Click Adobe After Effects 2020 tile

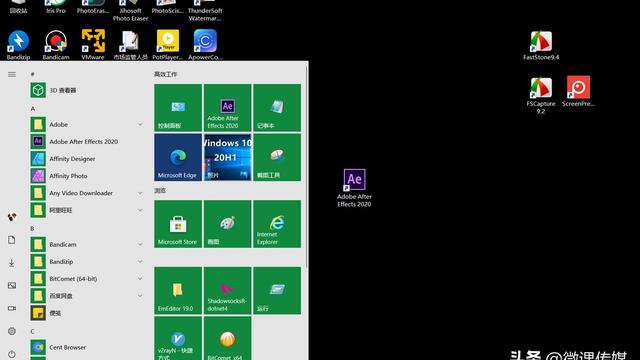pos(227,108)
